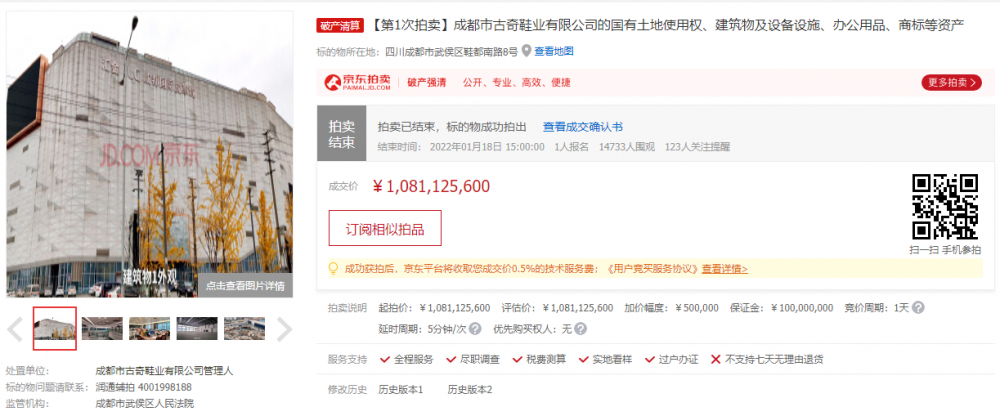Click the 全程服务 checkmark icon
Screen dimensions: 1000x416
pos(385,359)
